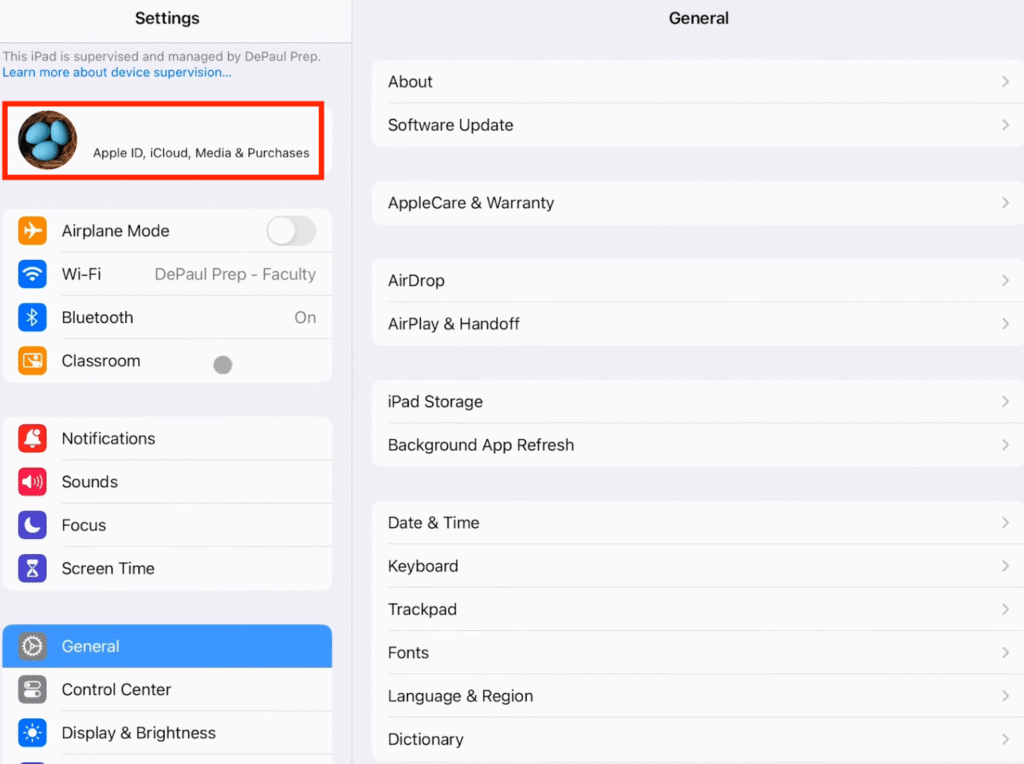Open Trackpad settings
Image resolution: width=1024 pixels, height=764 pixels.
697,609
